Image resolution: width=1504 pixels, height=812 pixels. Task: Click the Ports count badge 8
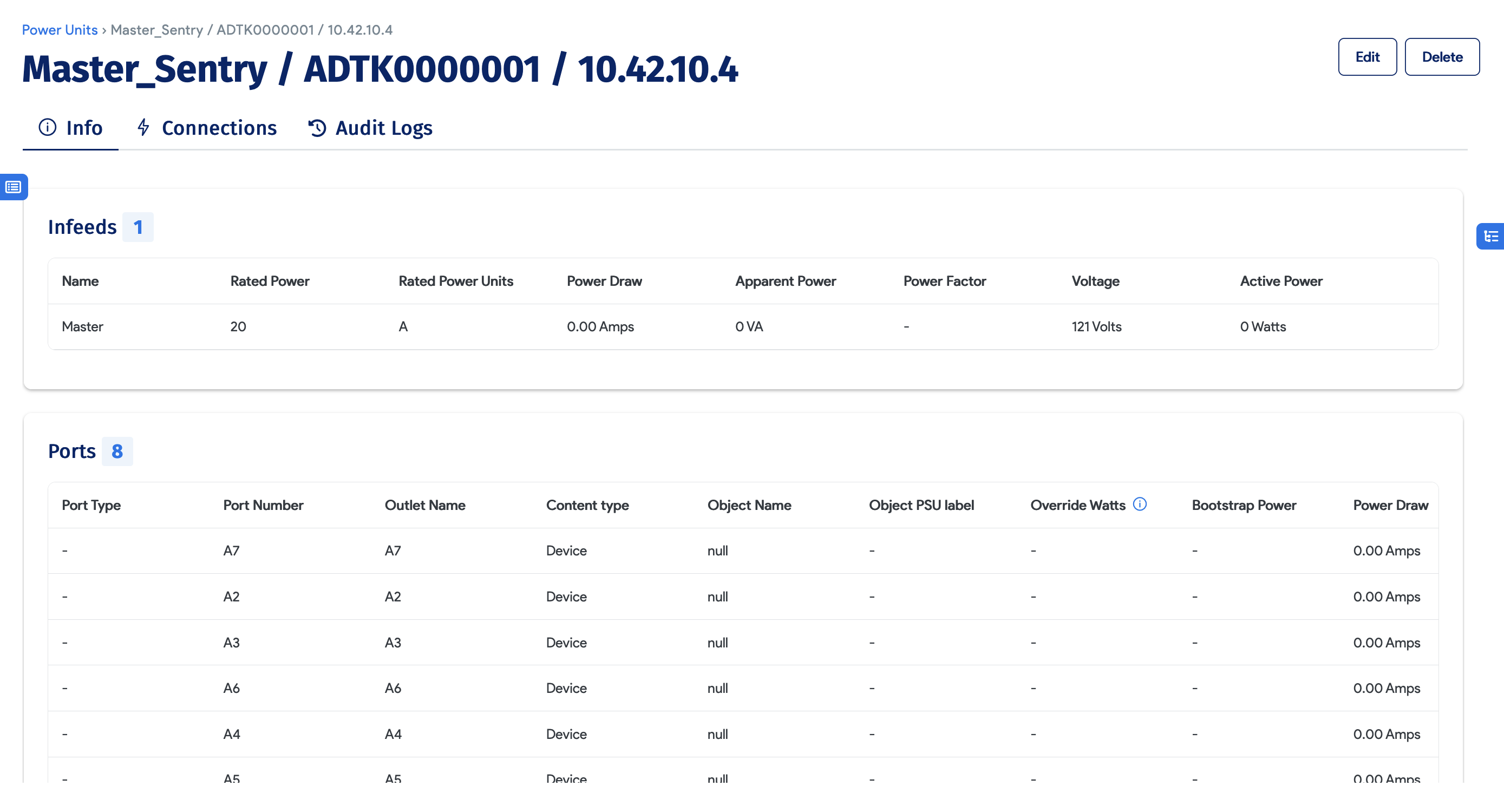(117, 451)
